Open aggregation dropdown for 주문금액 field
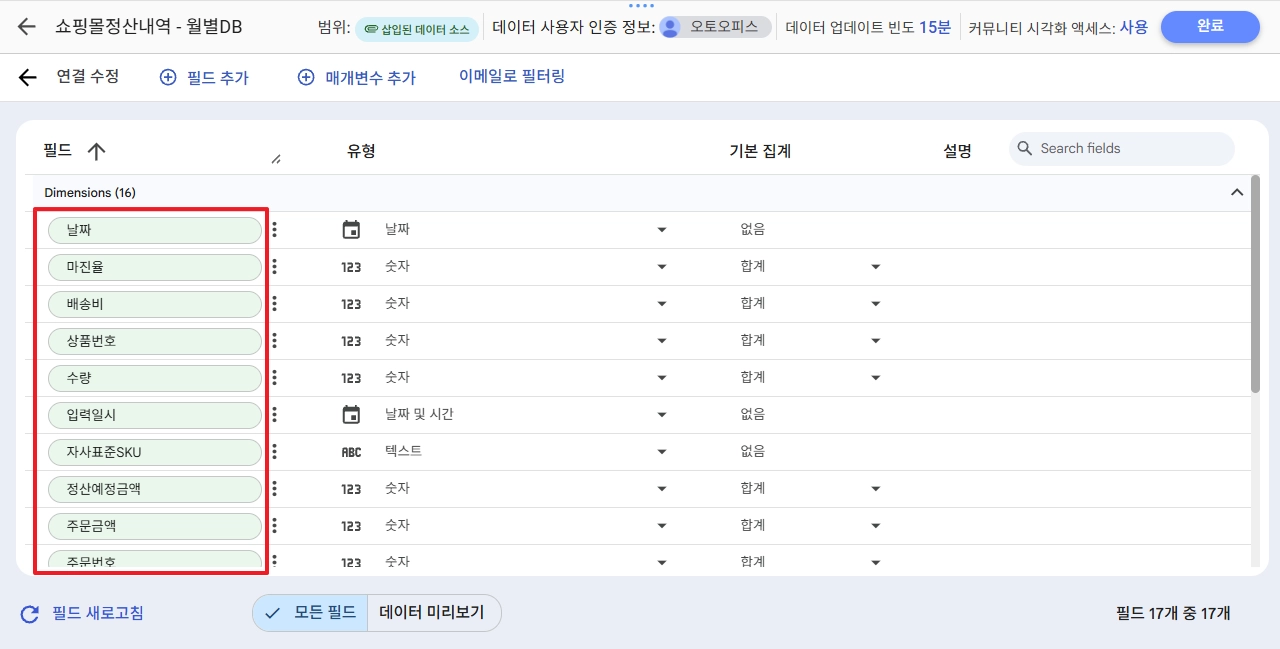 pyautogui.click(x=876, y=525)
